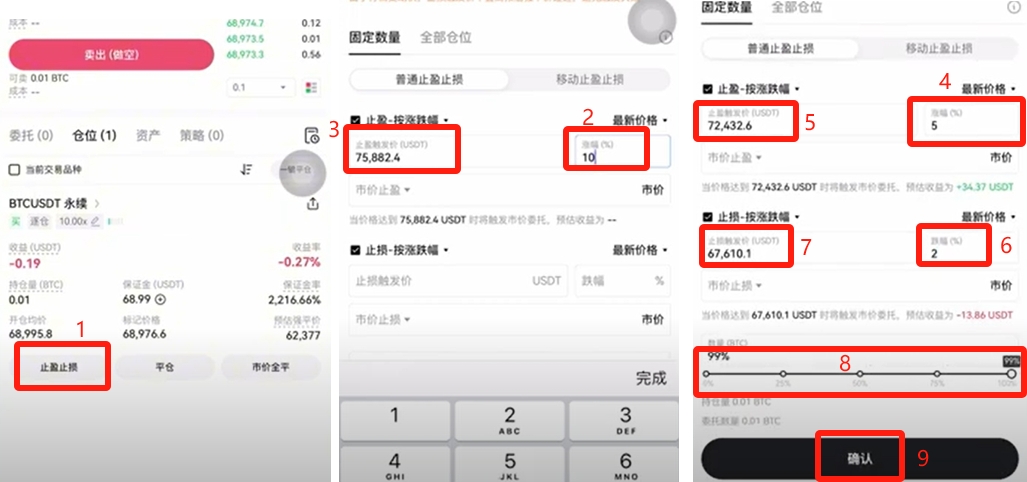Viewport: 1027px width, 482px height.
Task: Focus the 止损触发价 USDT input field
Action: [458, 281]
